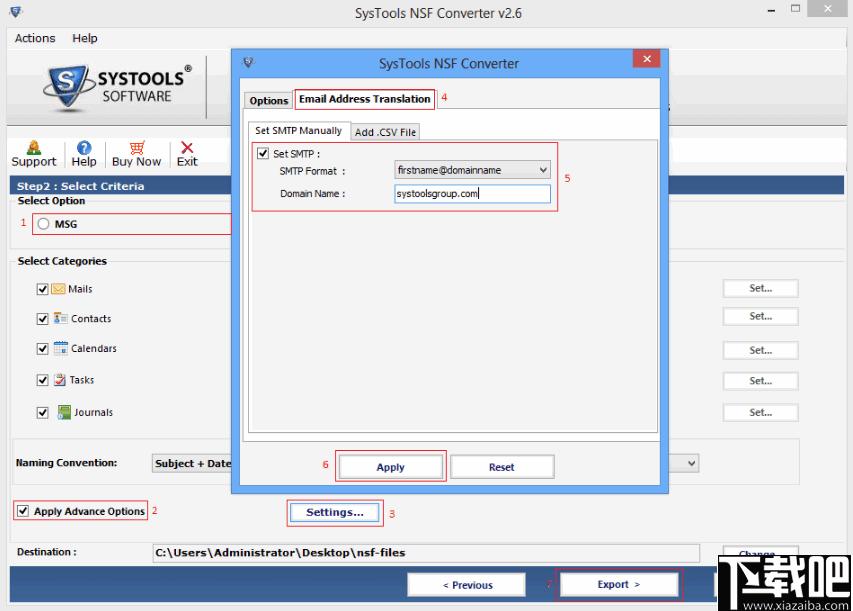853x611 pixels.
Task: Toggle the Set SMTP checkbox
Action: 263,153
